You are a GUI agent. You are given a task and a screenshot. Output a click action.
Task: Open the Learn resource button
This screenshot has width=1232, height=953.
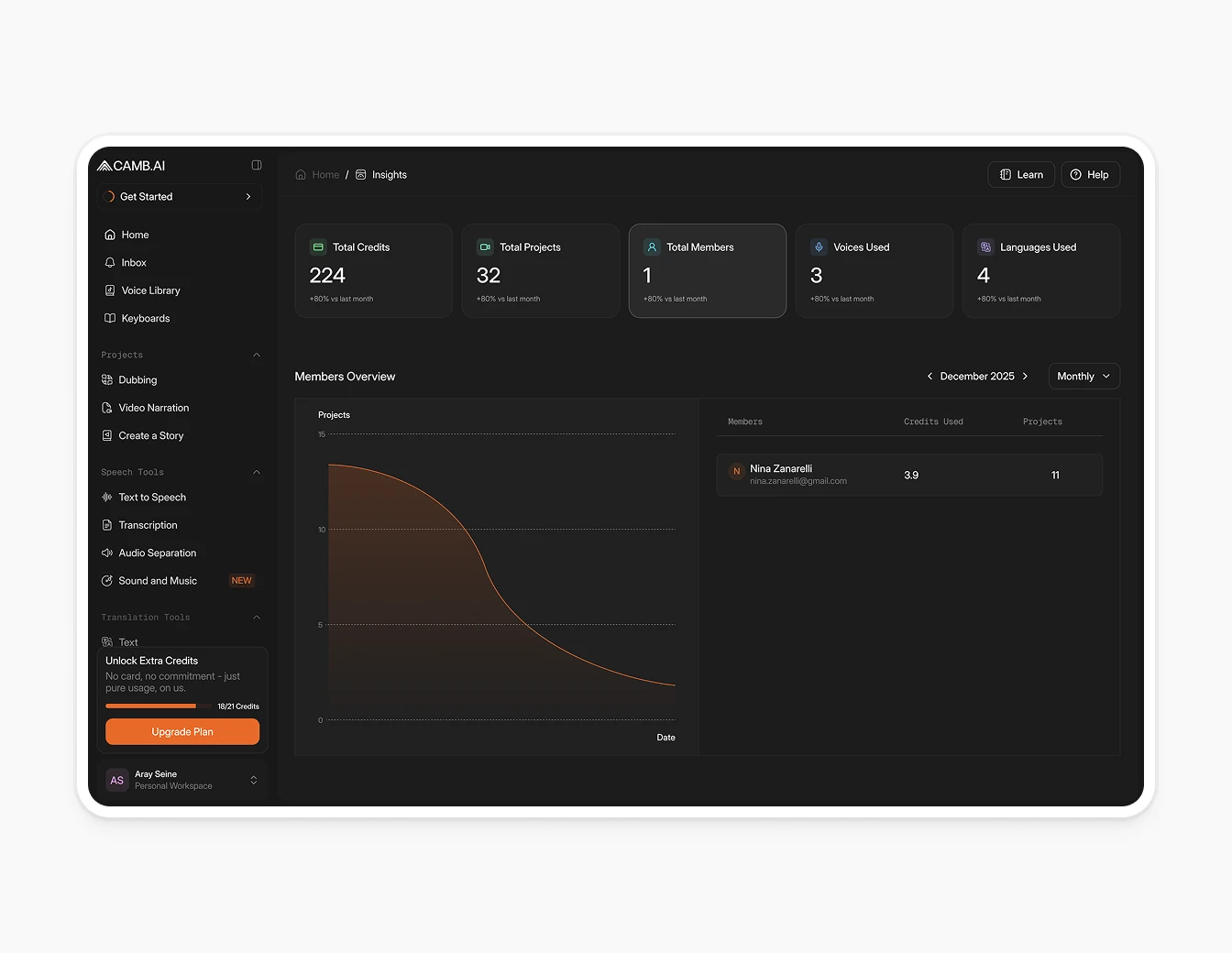coord(1020,174)
